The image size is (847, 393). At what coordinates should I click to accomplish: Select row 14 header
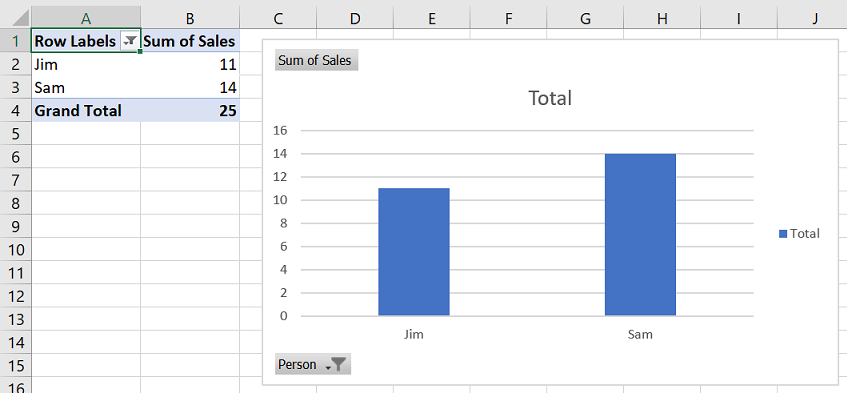pyautogui.click(x=16, y=343)
